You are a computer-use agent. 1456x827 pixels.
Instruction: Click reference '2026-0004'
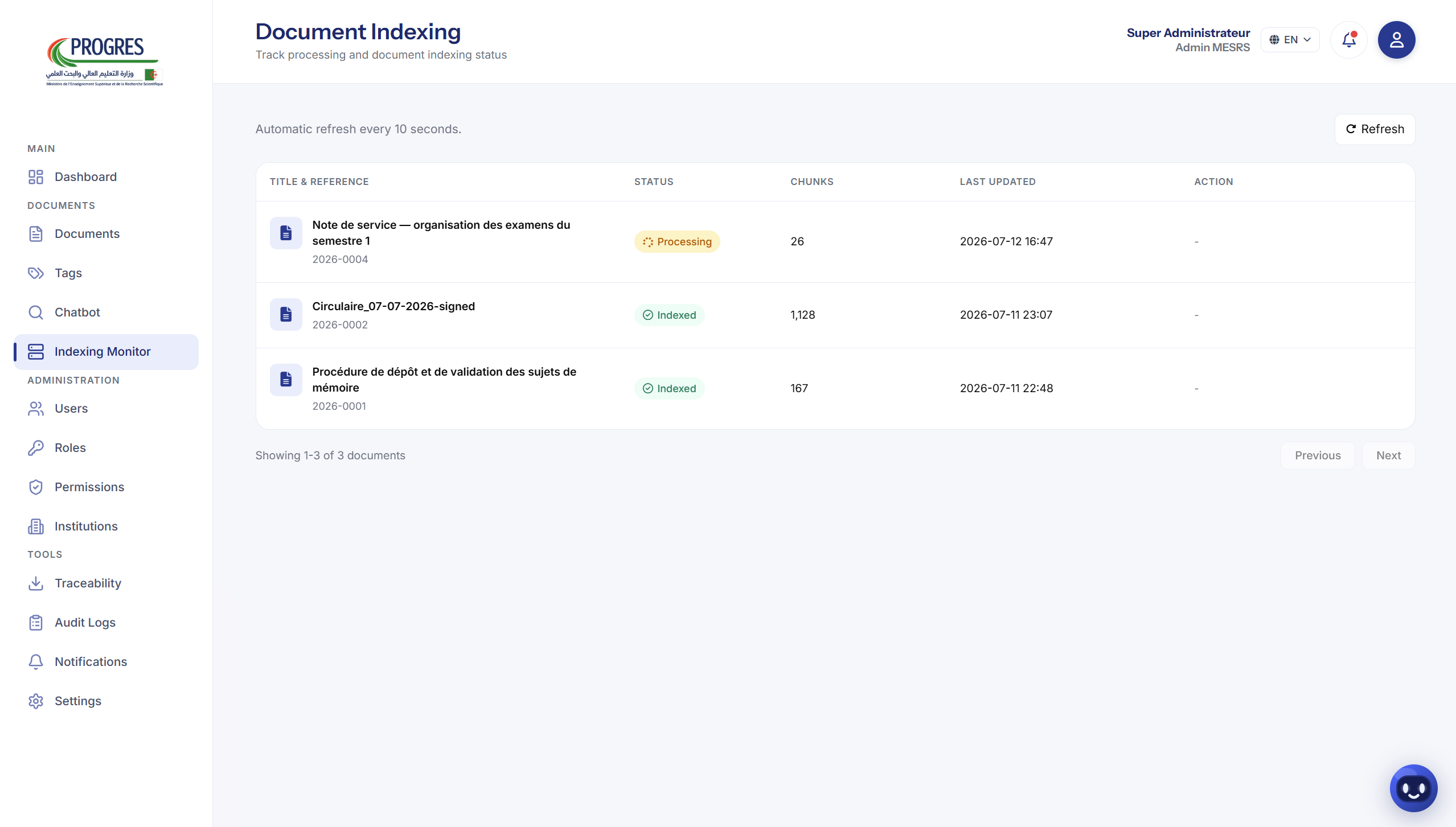[x=340, y=260]
